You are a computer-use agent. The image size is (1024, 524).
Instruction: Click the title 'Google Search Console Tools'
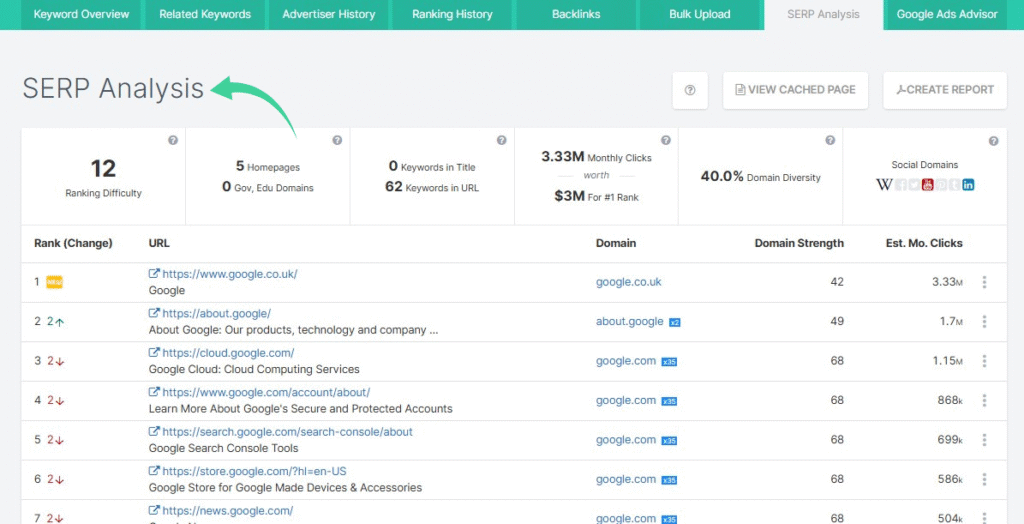tap(223, 448)
